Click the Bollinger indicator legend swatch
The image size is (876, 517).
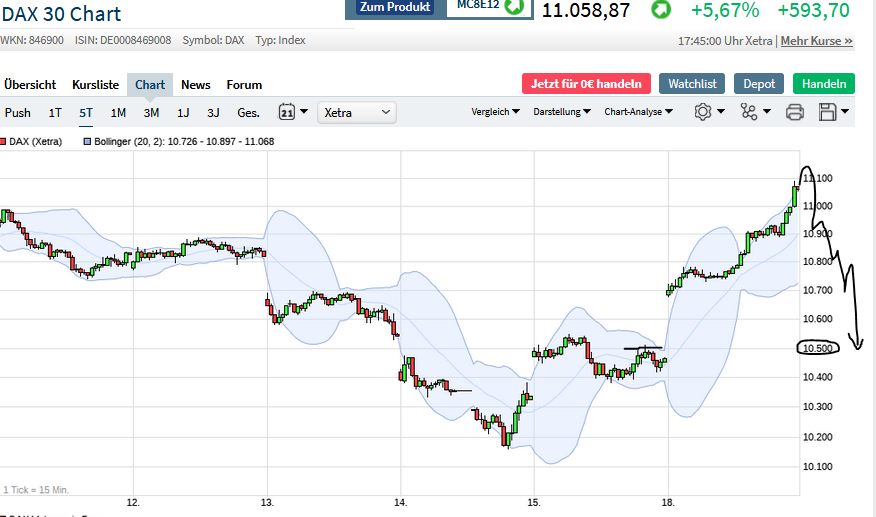coord(87,142)
